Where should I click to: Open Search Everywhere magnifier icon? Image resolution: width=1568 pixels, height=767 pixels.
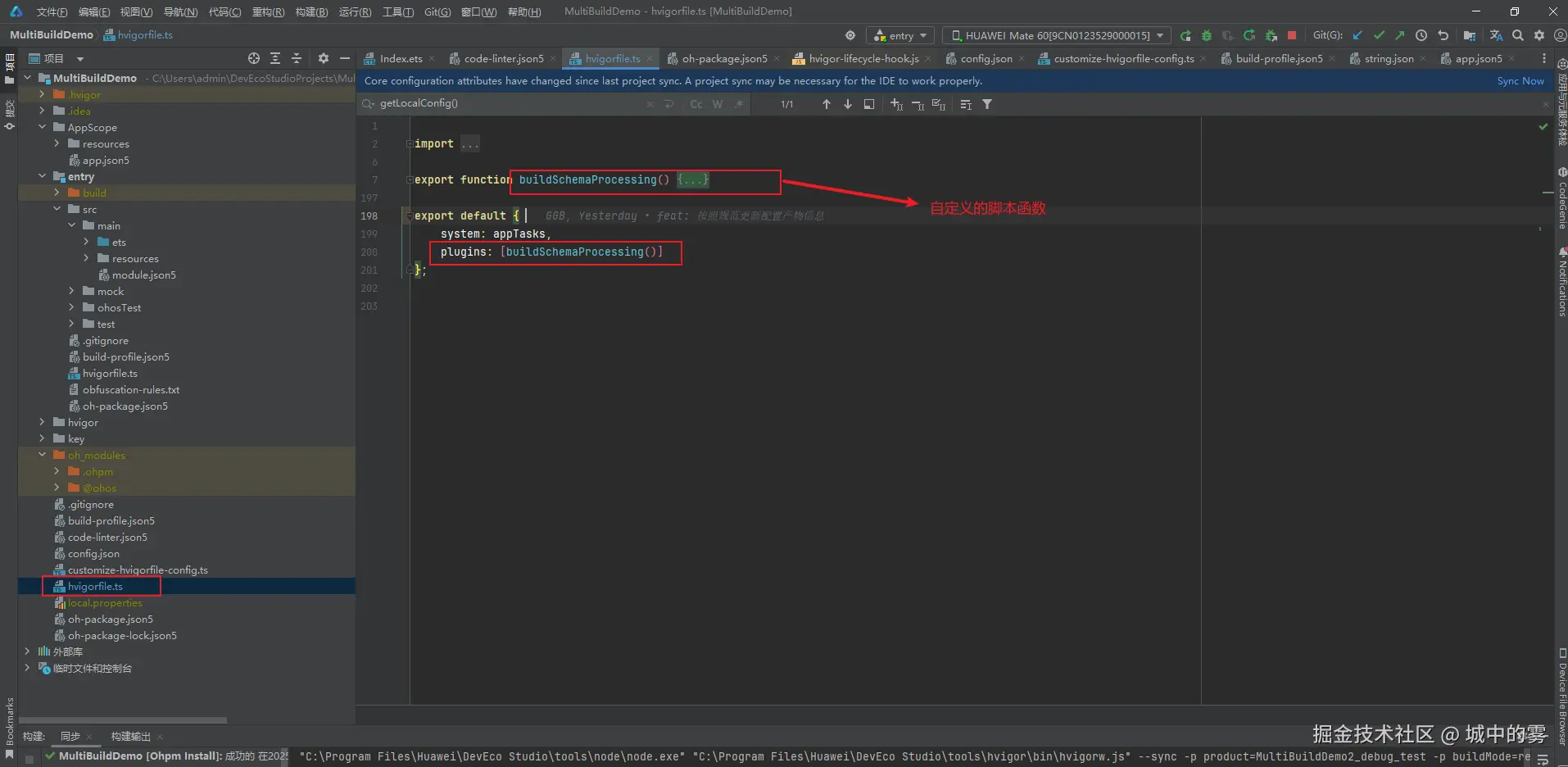pyautogui.click(x=1518, y=35)
